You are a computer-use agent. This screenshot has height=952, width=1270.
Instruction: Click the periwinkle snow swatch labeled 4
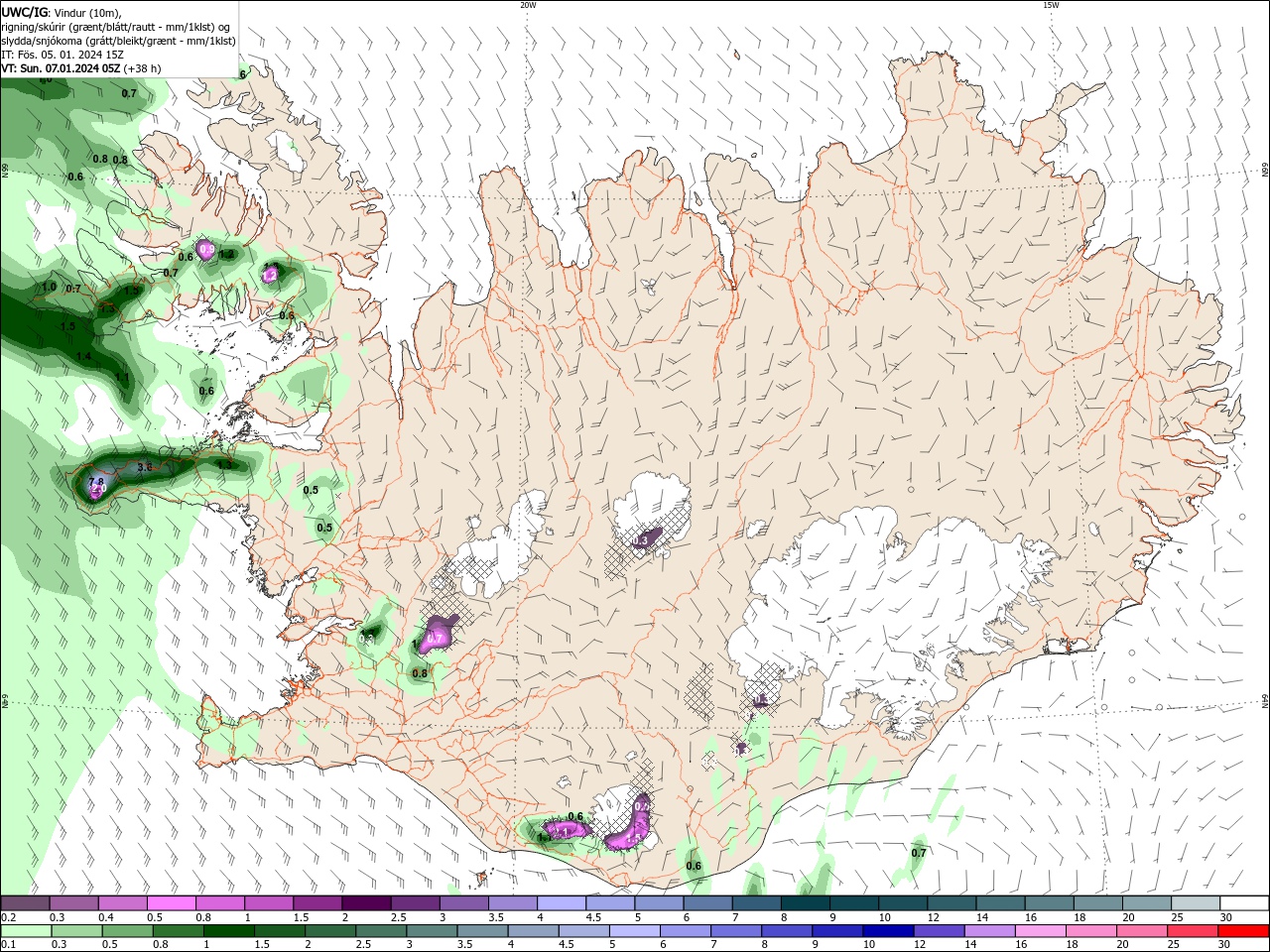click(561, 903)
